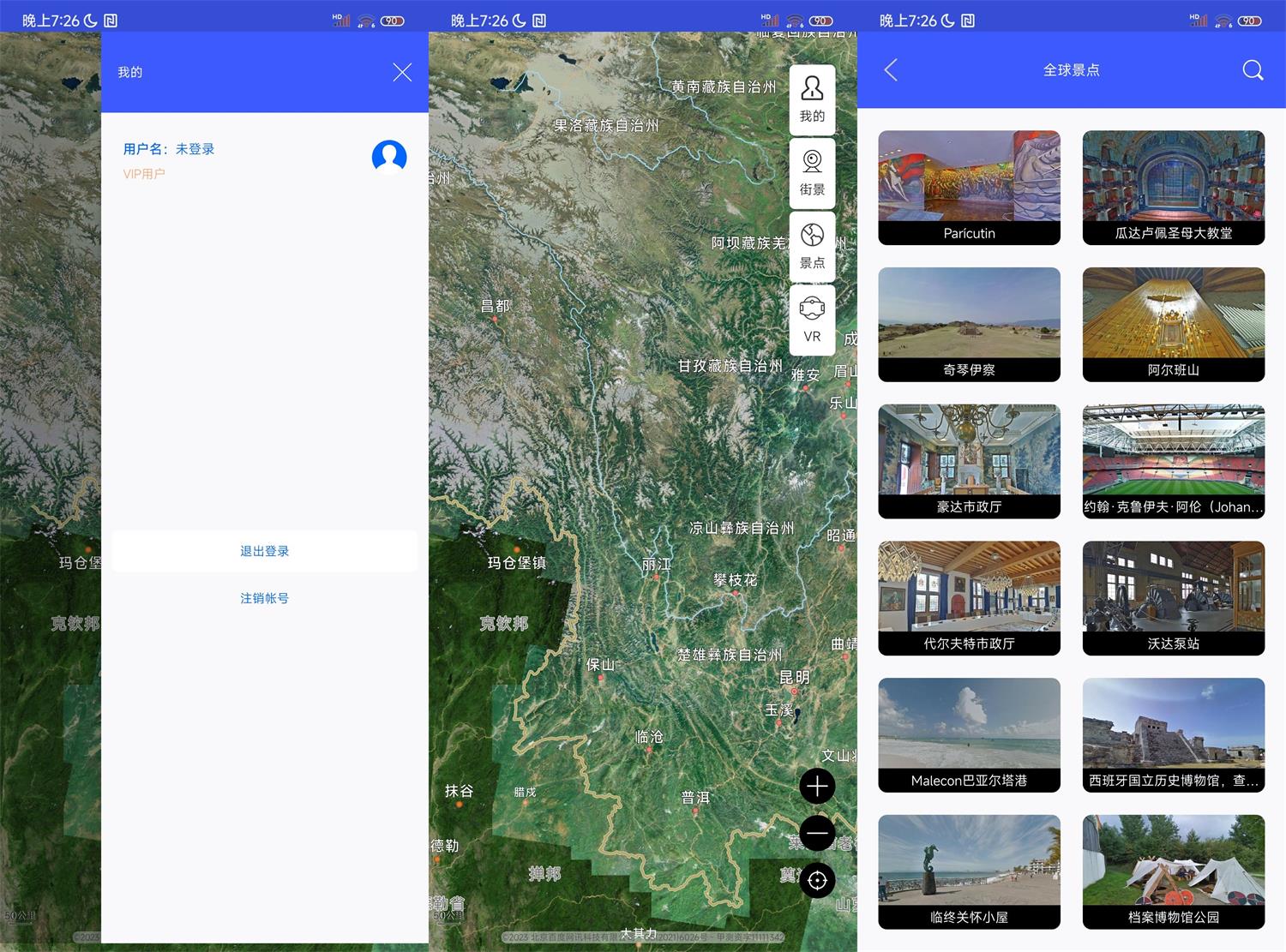Image resolution: width=1286 pixels, height=952 pixels.
Task: Tap the locate-me crosshair icon
Action: [816, 880]
